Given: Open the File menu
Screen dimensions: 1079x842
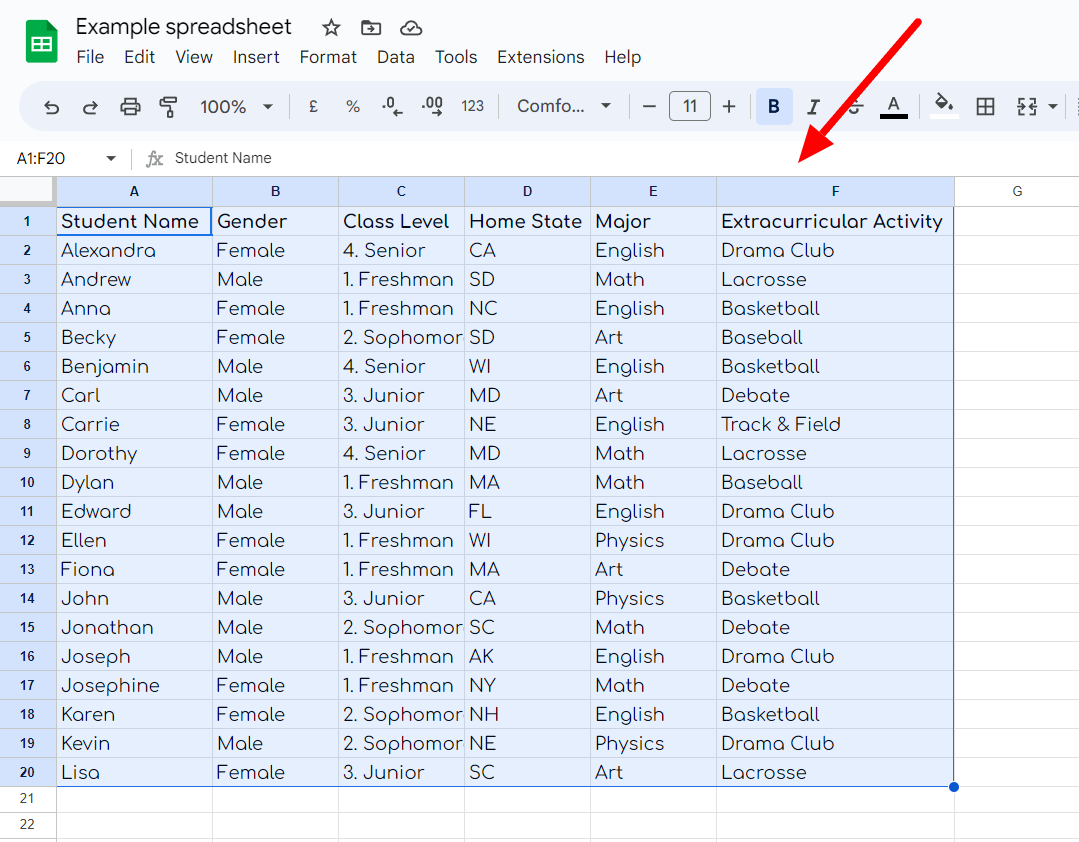Looking at the screenshot, I should click(x=90, y=57).
